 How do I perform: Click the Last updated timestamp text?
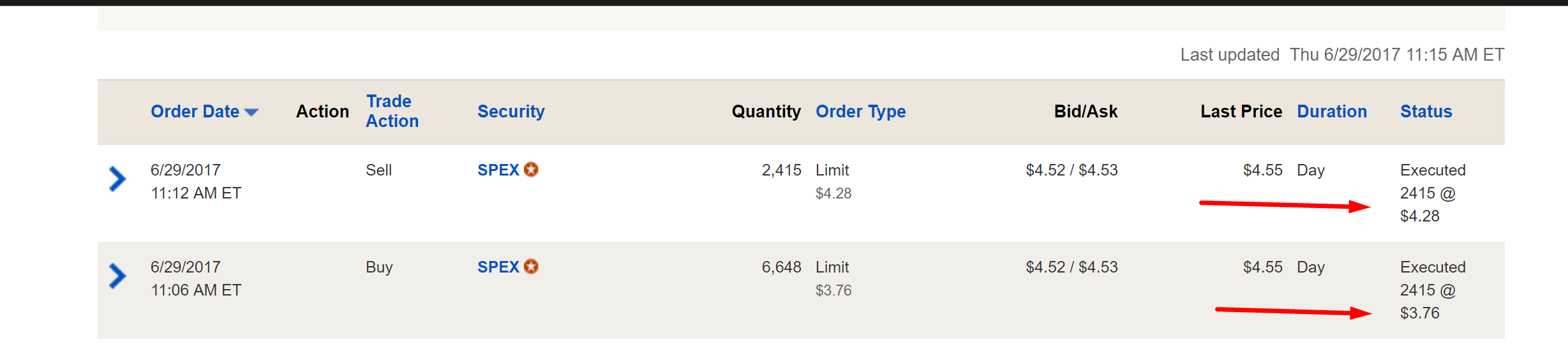click(1341, 55)
